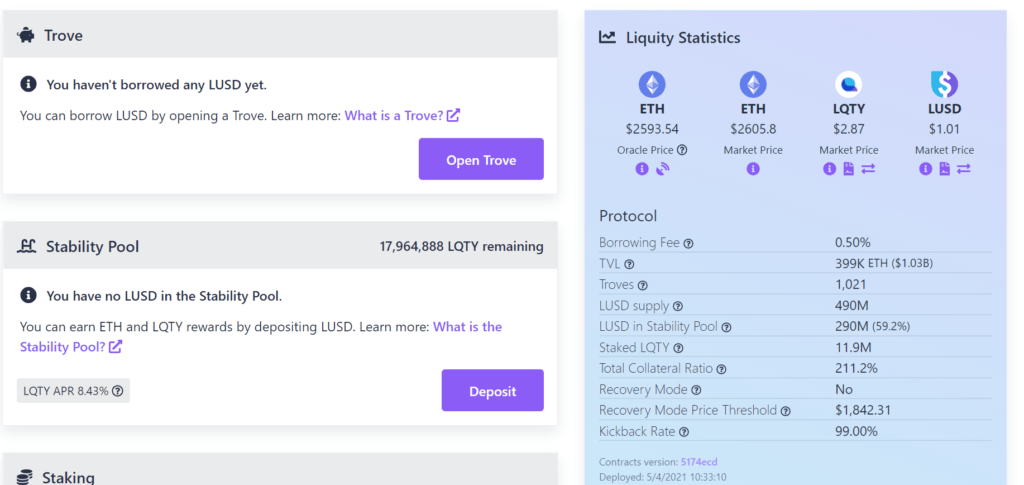Screen dimensions: 1024x485
Task: Click the LUSD market price info icon
Action: pos(925,169)
